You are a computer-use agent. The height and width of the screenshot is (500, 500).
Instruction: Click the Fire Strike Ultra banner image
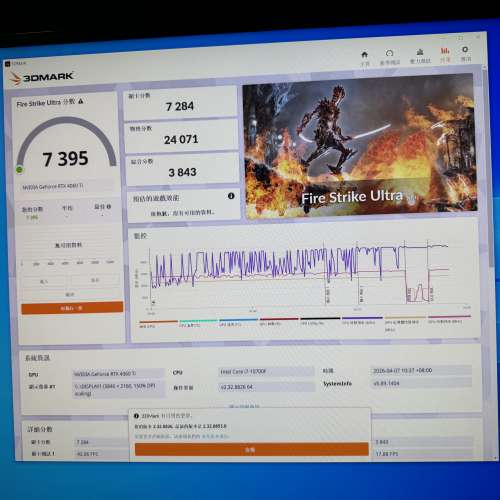(x=360, y=147)
